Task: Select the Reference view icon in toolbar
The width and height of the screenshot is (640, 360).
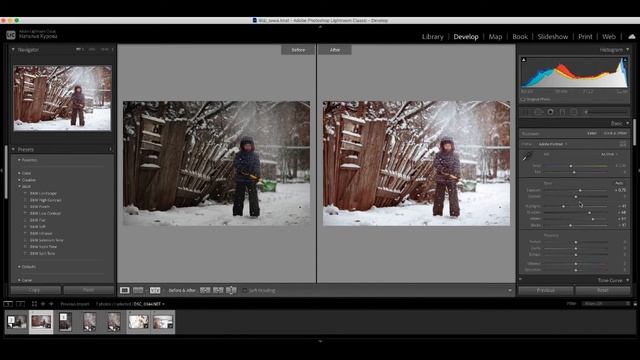Action: click(138, 290)
